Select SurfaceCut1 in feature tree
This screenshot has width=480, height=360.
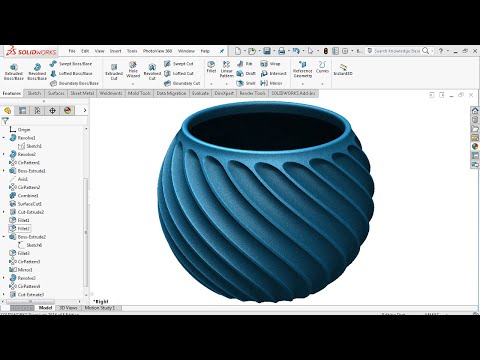tap(25, 204)
